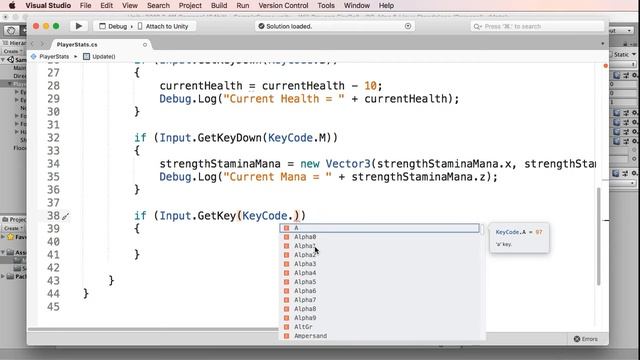
Task: Click the currentHealth assignment on line 28
Action: pyautogui.click(x=271, y=86)
